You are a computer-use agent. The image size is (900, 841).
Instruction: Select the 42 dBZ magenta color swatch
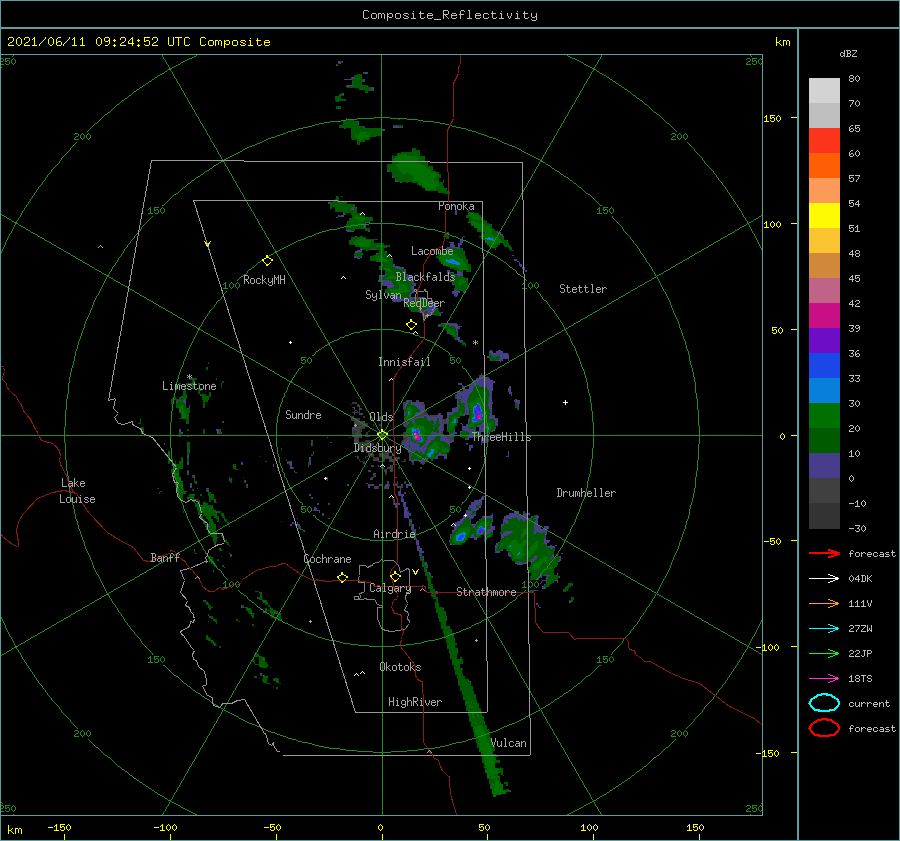824,315
